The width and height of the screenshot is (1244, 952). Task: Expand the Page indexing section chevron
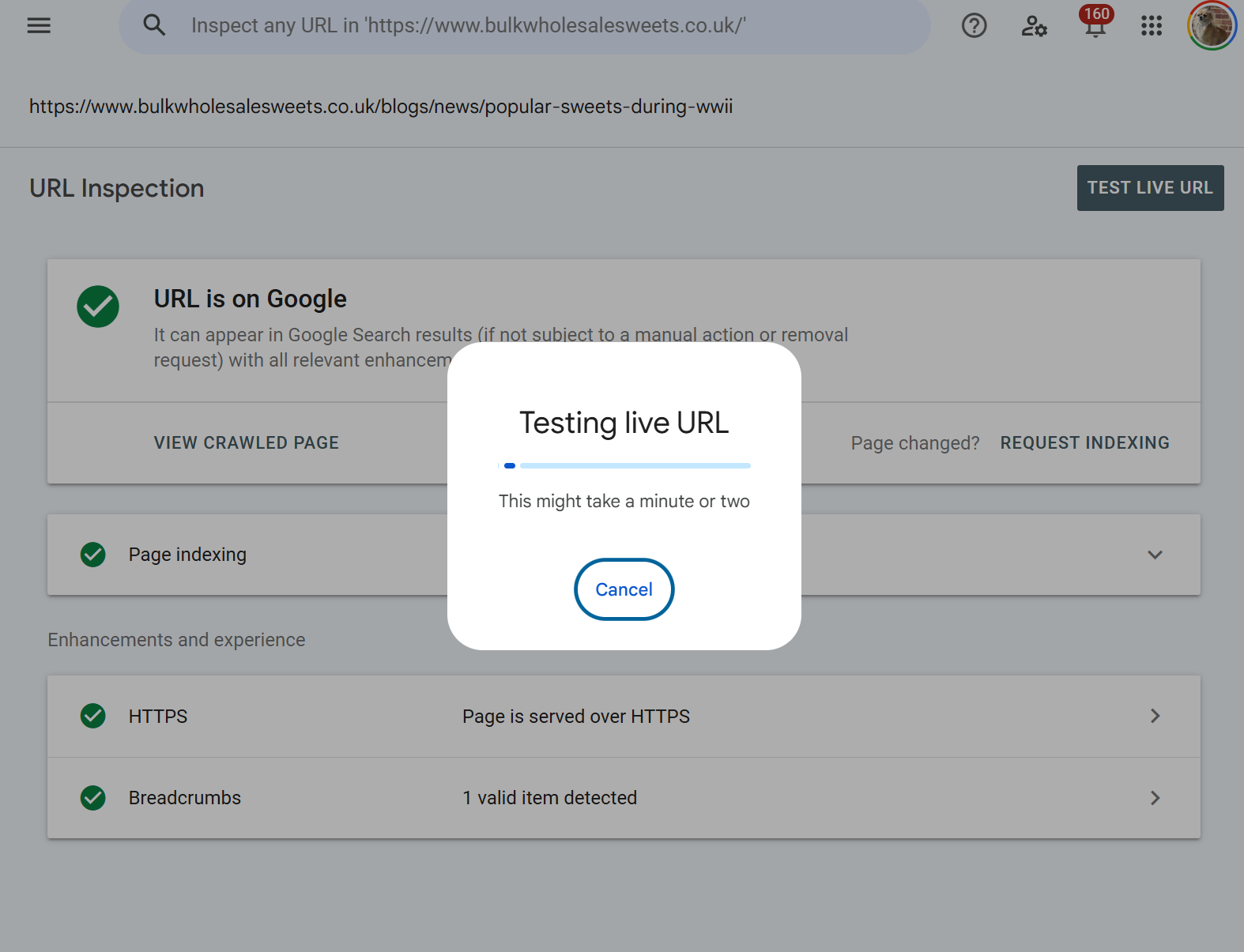[1155, 555]
